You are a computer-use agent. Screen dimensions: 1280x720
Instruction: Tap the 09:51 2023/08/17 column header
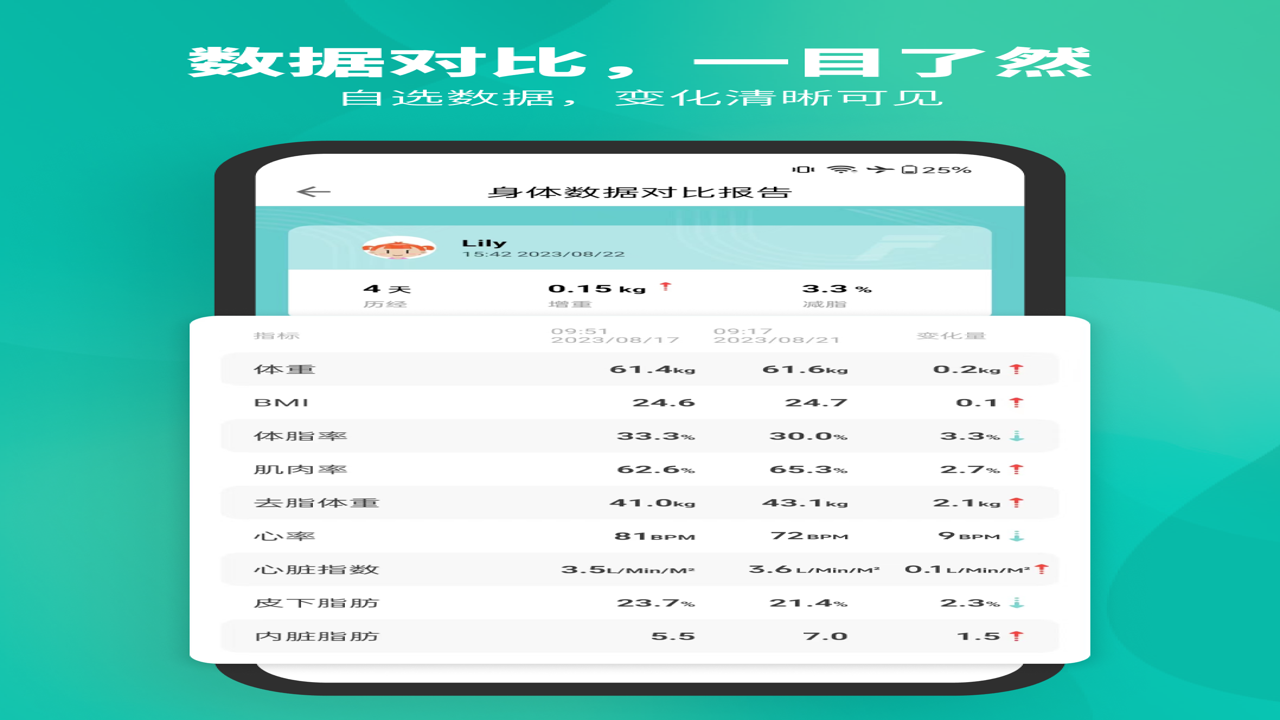pos(614,335)
